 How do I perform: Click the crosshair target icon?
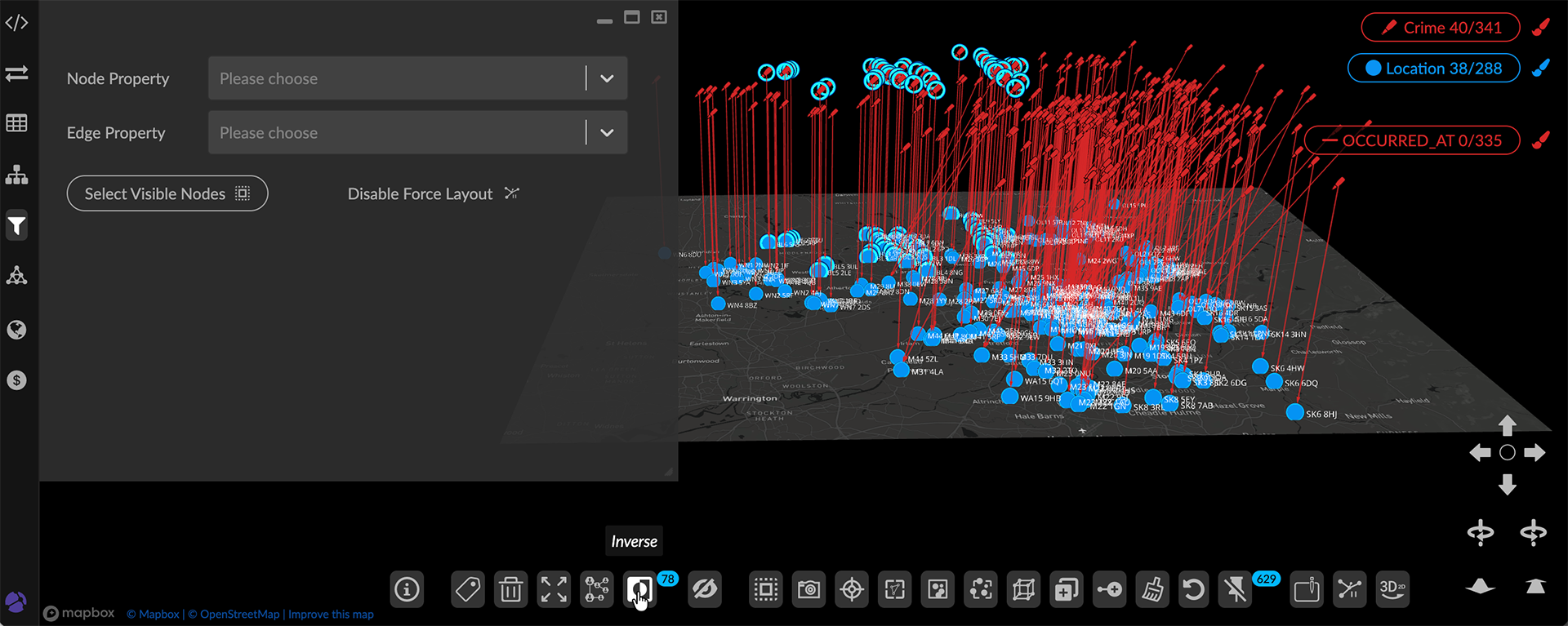(x=852, y=589)
